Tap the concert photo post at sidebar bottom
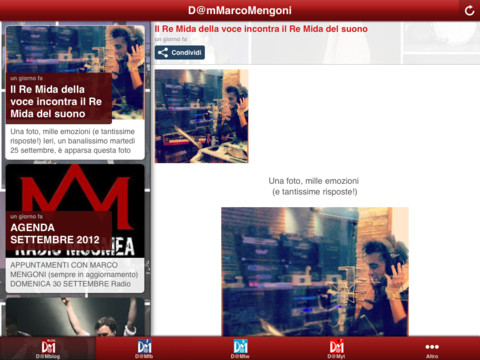 (75, 317)
